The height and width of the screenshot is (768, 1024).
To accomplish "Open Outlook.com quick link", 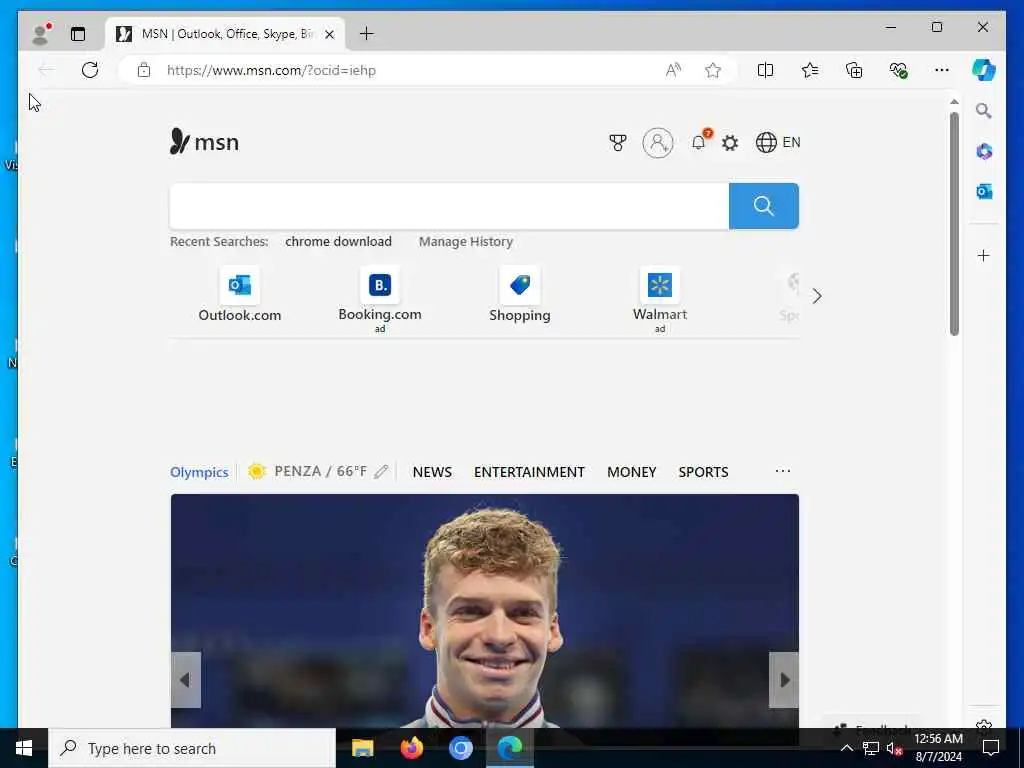I will click(x=240, y=295).
